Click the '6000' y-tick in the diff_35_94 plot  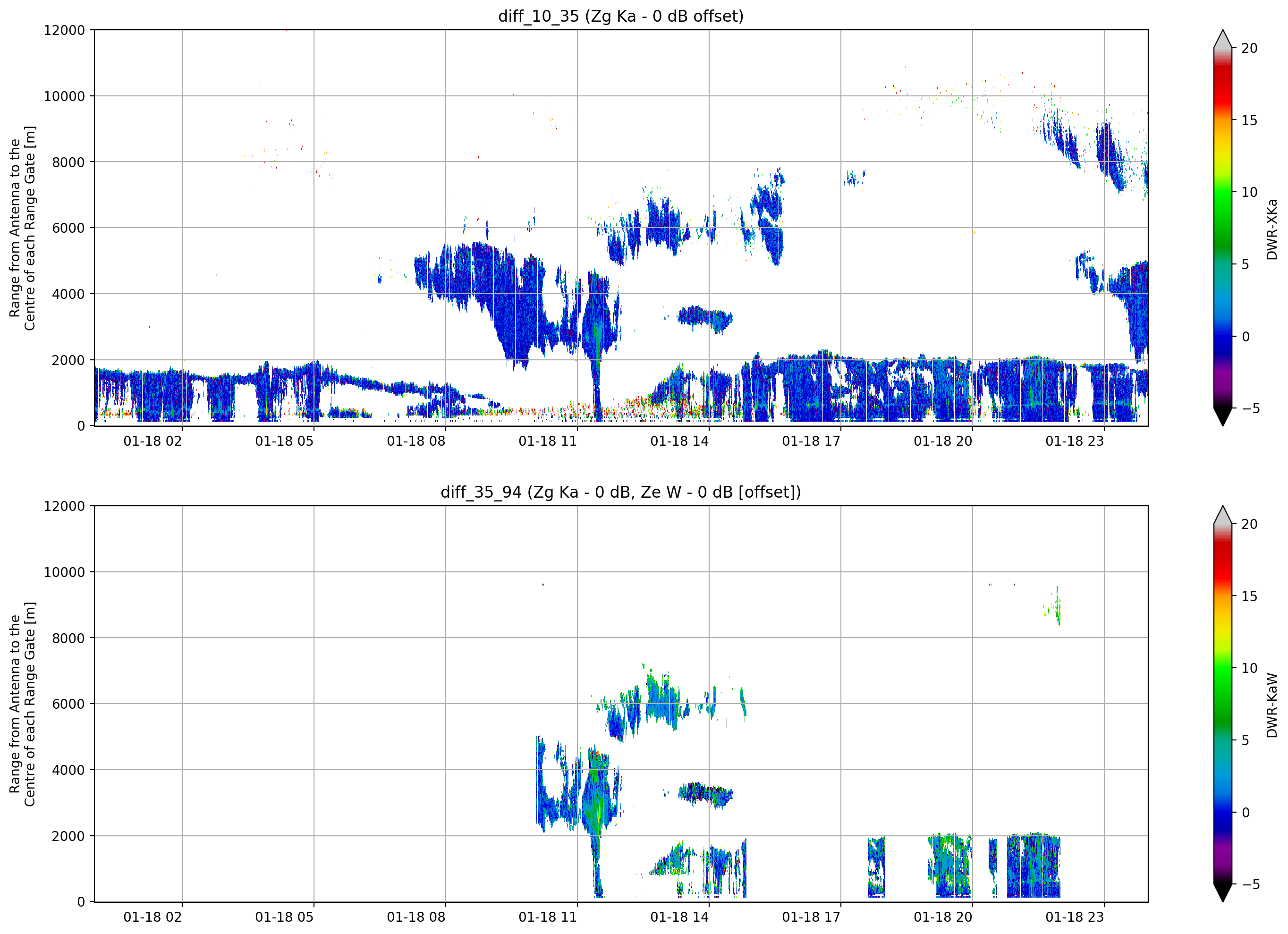coord(68,705)
